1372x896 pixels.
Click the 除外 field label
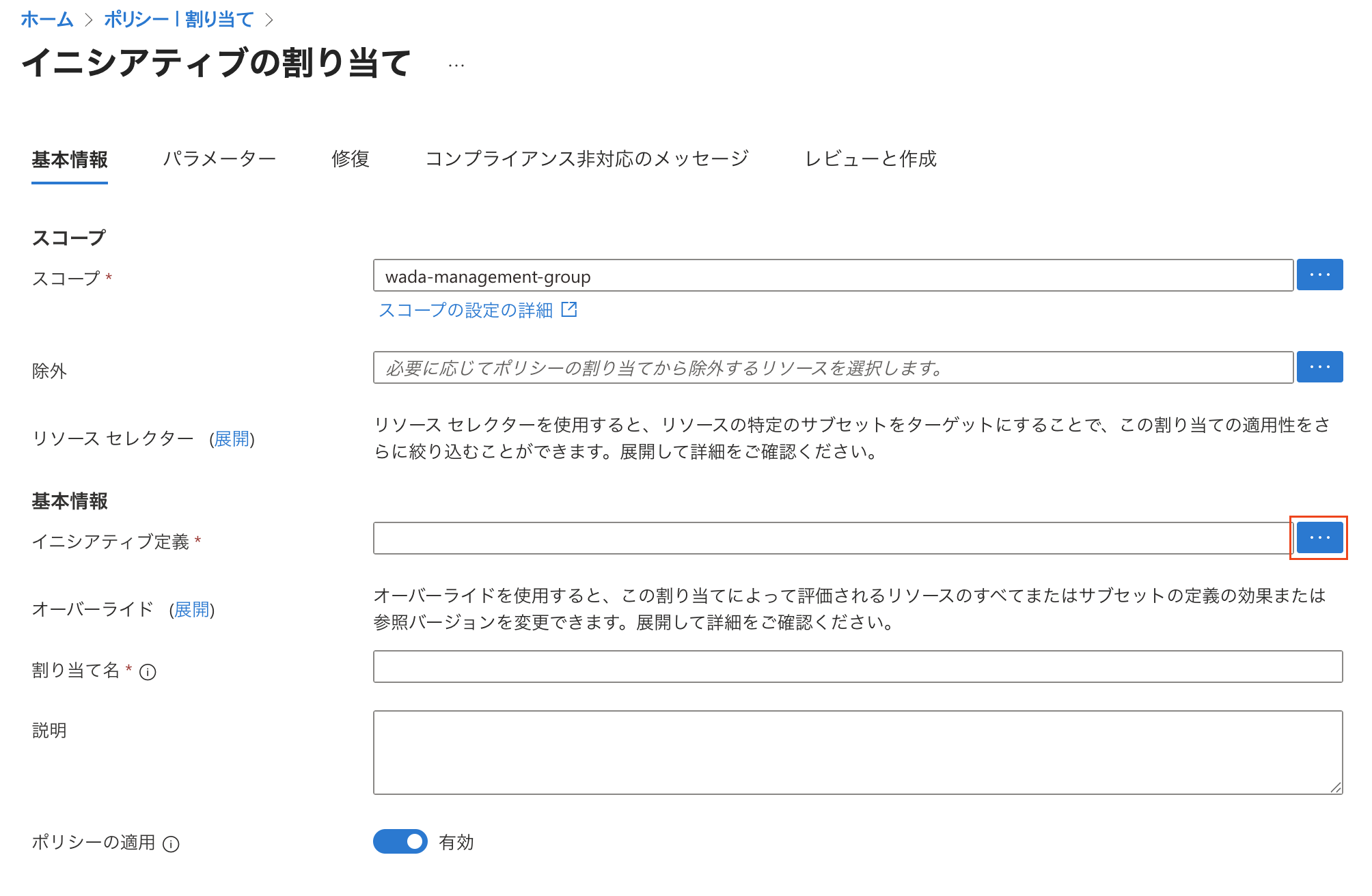[x=49, y=371]
